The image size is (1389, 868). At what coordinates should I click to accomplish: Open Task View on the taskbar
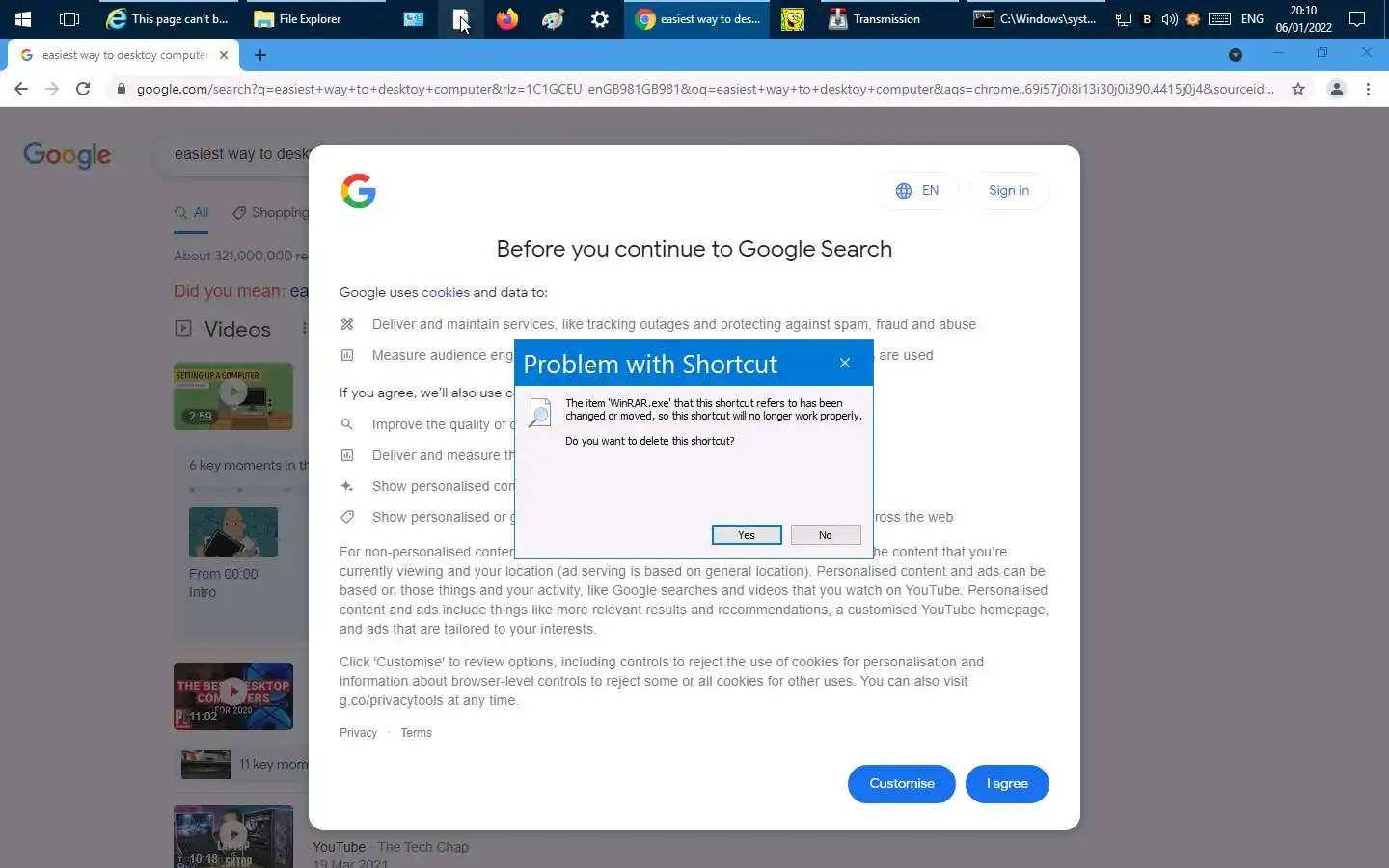coord(69,18)
